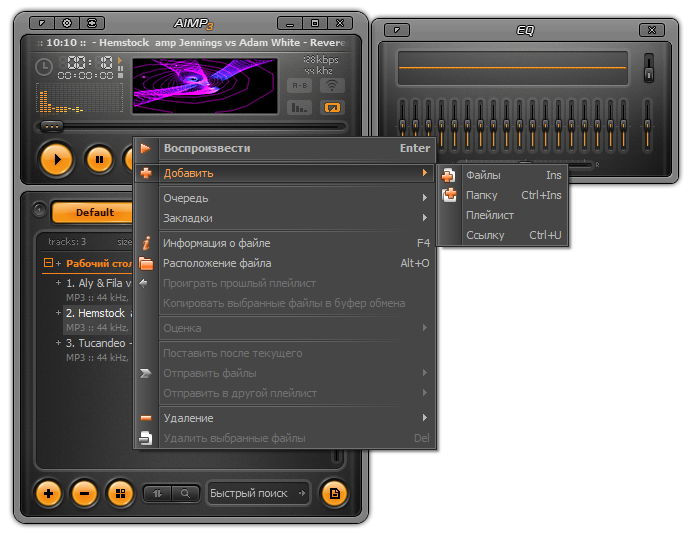
Task: Click the 10:10 scrolling track title
Action: tap(191, 42)
